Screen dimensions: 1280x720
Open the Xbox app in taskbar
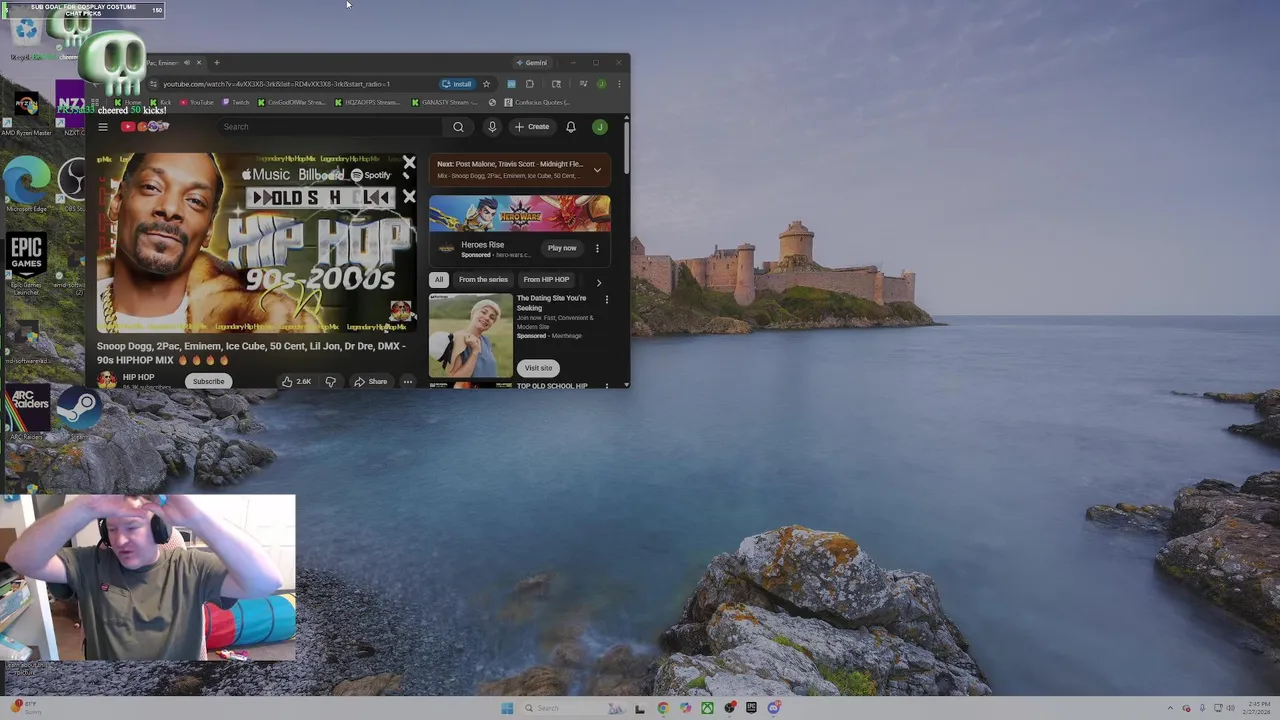click(707, 708)
